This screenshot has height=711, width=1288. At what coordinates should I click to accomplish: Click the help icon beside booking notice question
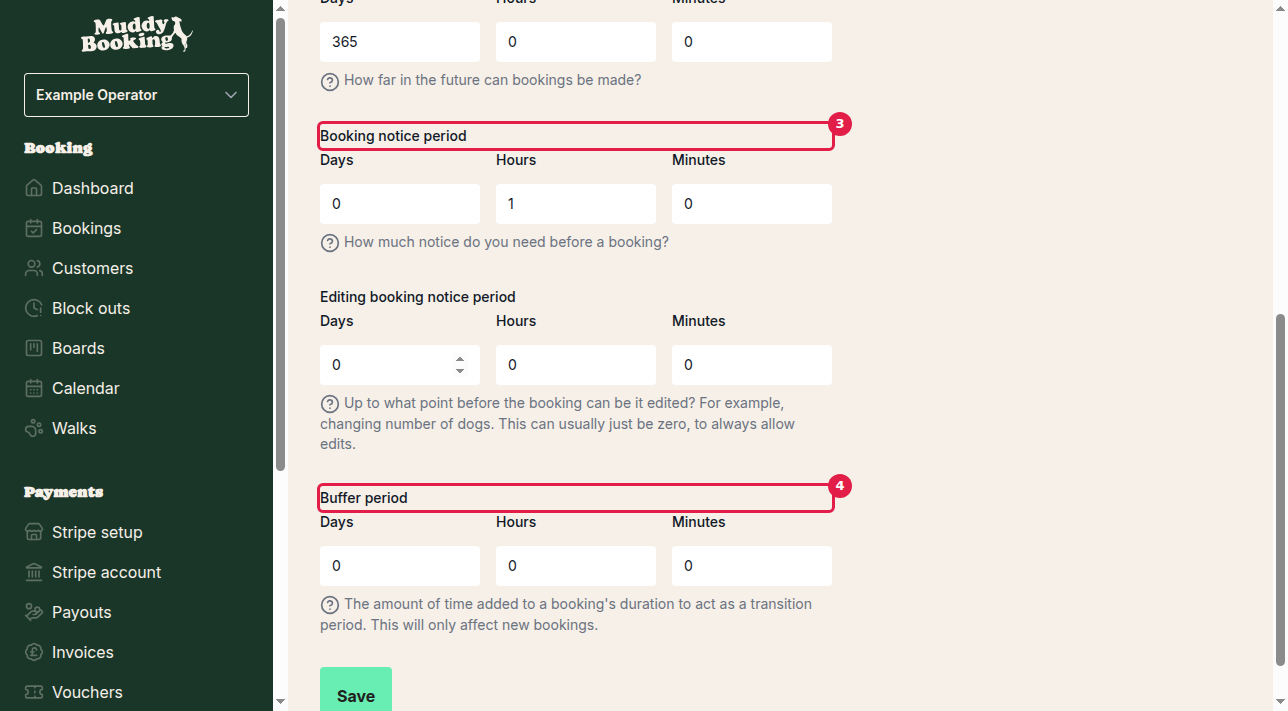(x=330, y=242)
